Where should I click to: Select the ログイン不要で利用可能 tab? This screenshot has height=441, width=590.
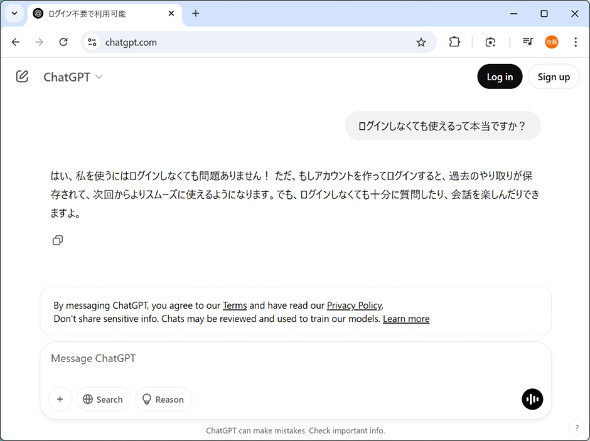(x=105, y=14)
